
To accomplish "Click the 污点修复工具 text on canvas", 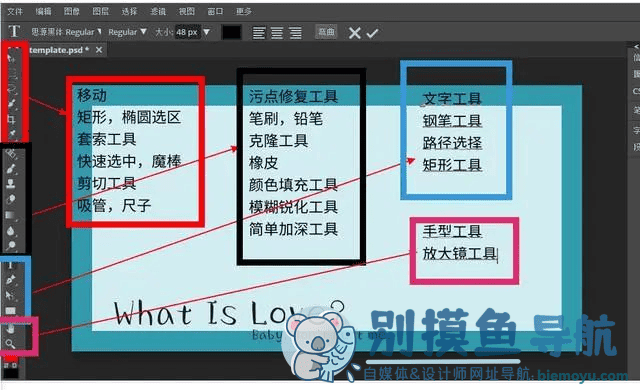I will 293,97.
